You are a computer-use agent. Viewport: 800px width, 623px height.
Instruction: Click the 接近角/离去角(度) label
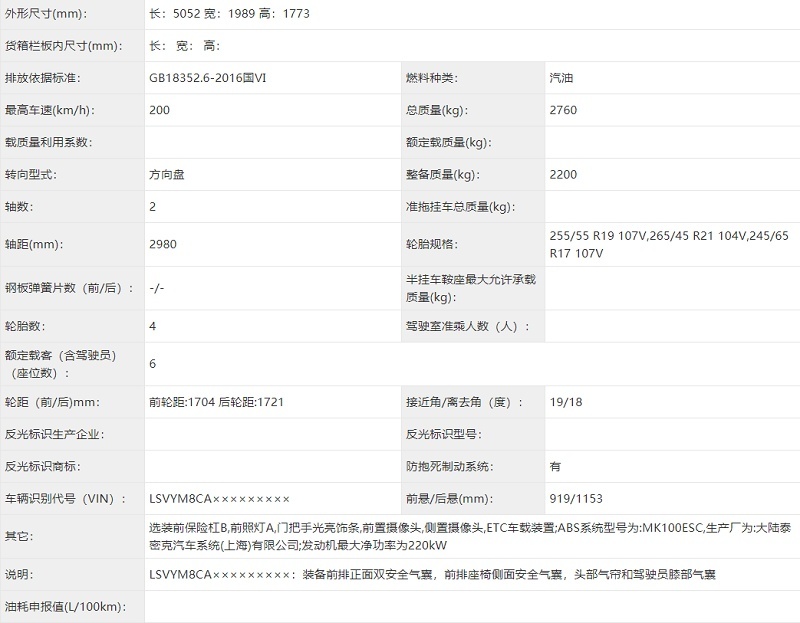click(x=465, y=402)
